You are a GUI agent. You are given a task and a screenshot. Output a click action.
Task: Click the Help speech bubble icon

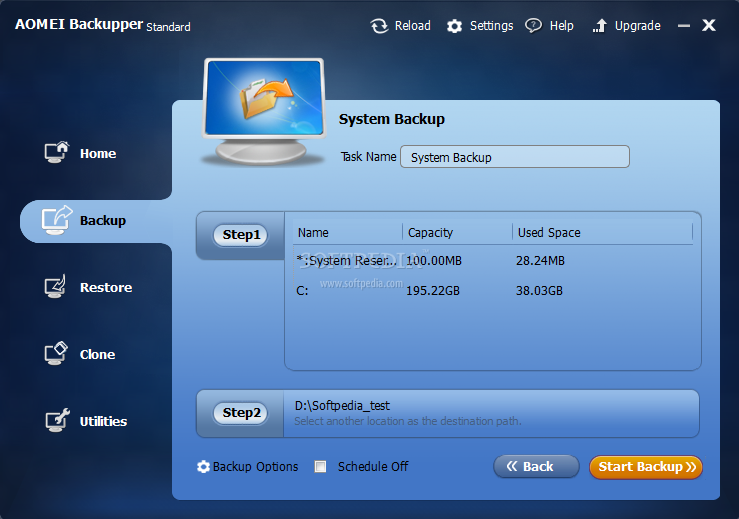coord(534,25)
